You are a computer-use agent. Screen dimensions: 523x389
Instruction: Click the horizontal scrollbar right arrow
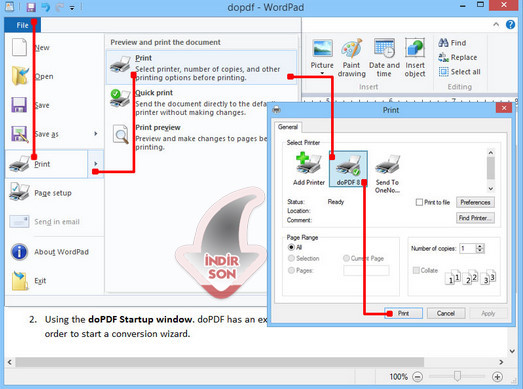click(501, 362)
